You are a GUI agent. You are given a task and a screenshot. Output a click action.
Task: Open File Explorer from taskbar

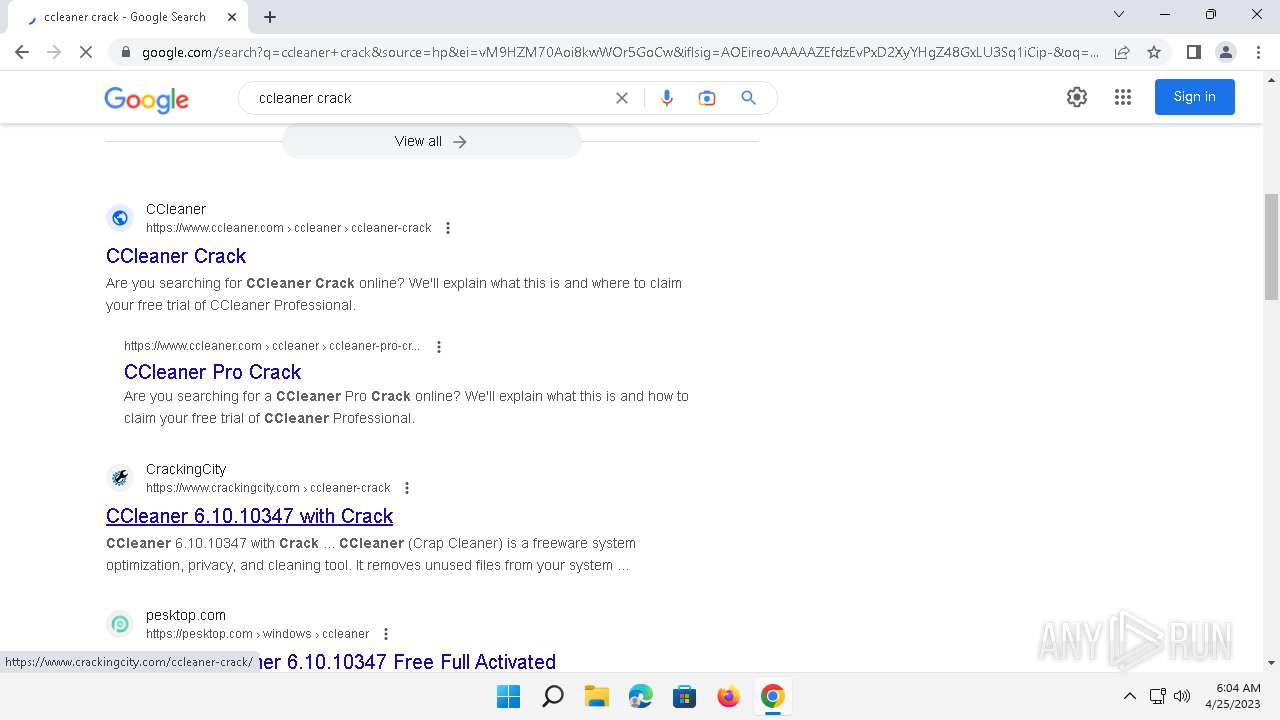(596, 696)
